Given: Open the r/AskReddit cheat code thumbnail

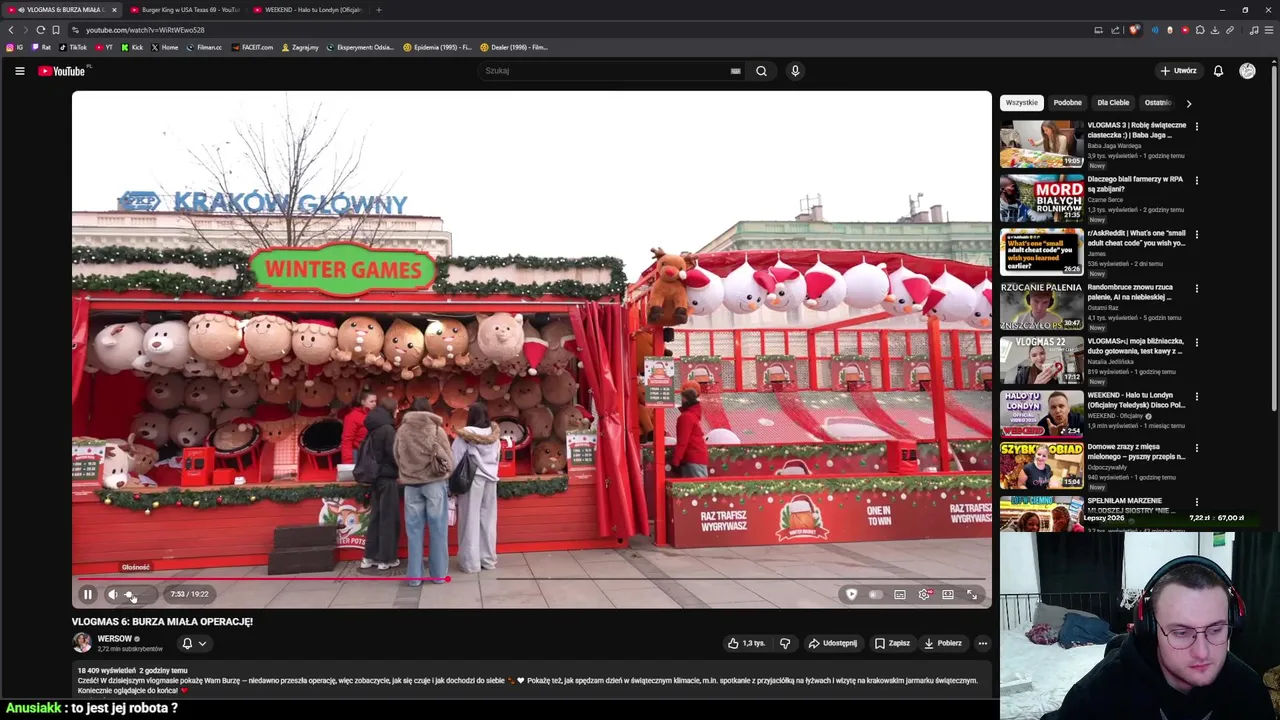Looking at the screenshot, I should pyautogui.click(x=1042, y=252).
